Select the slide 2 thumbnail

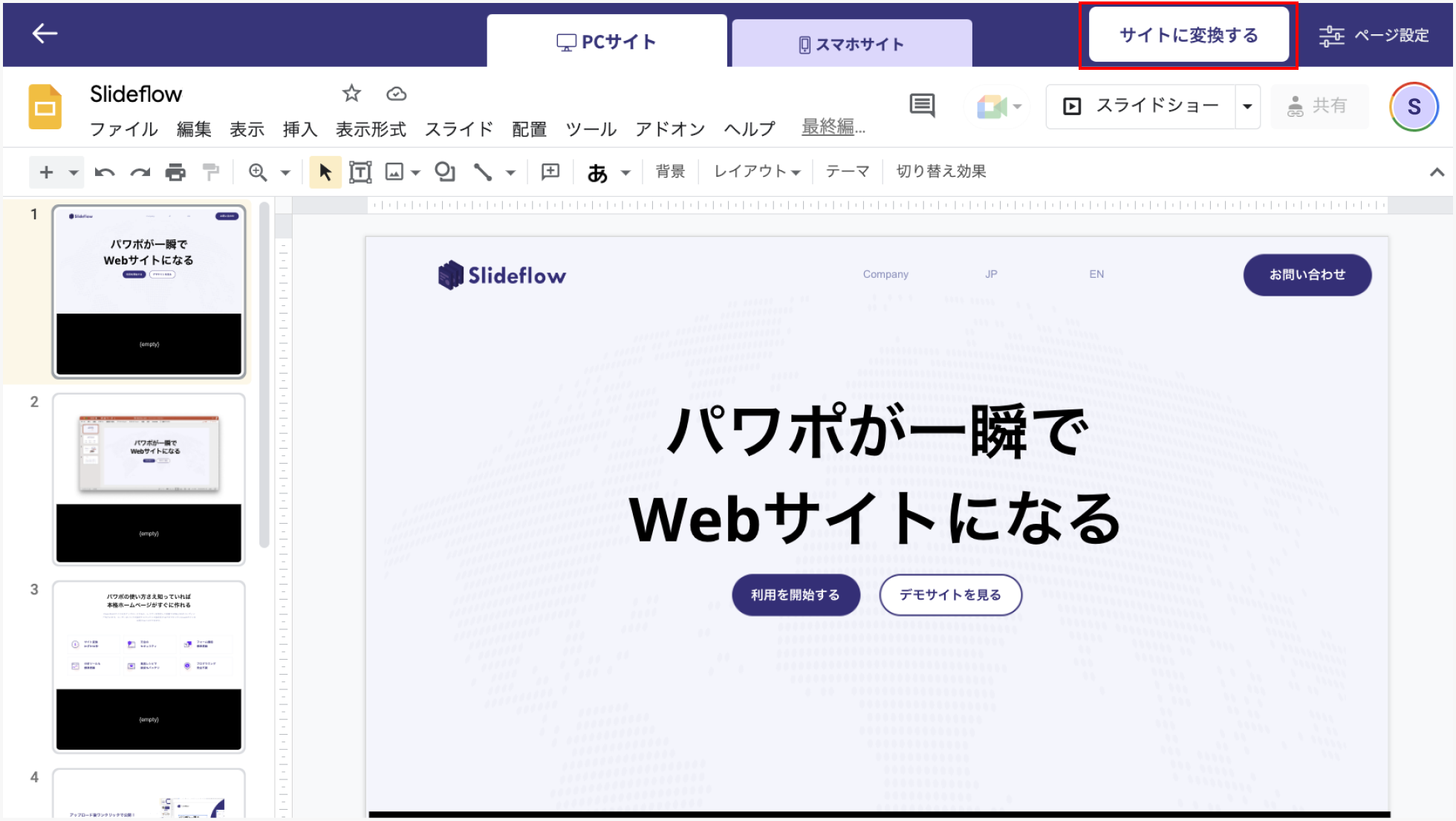pyautogui.click(x=149, y=478)
